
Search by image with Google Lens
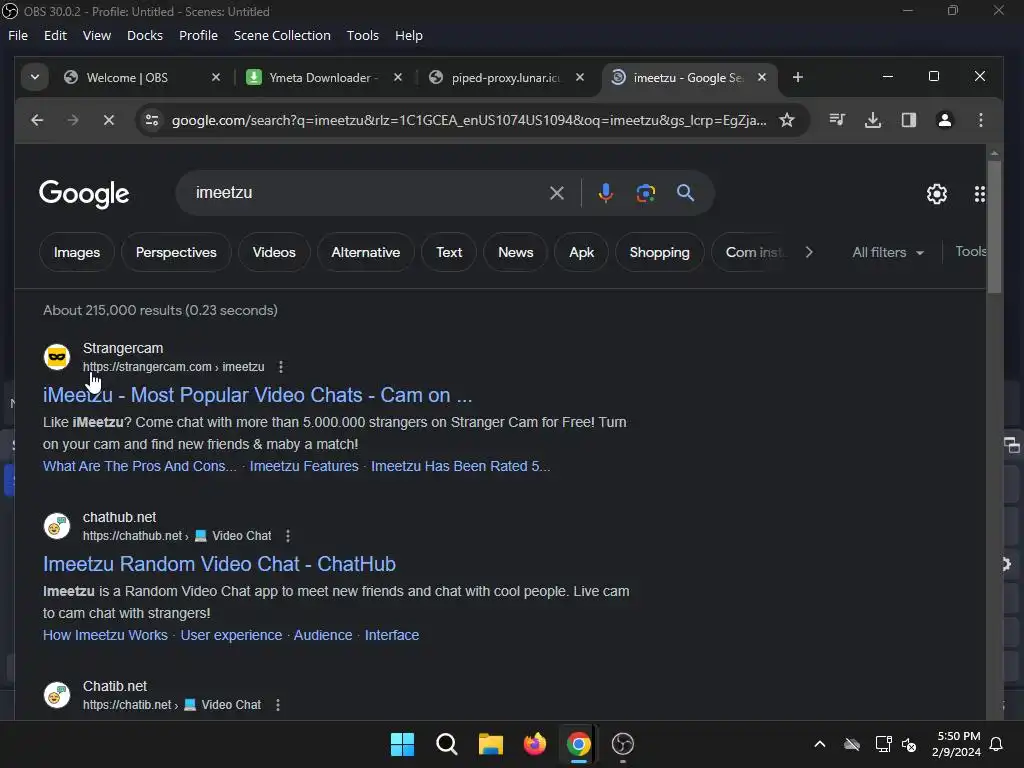[645, 193]
